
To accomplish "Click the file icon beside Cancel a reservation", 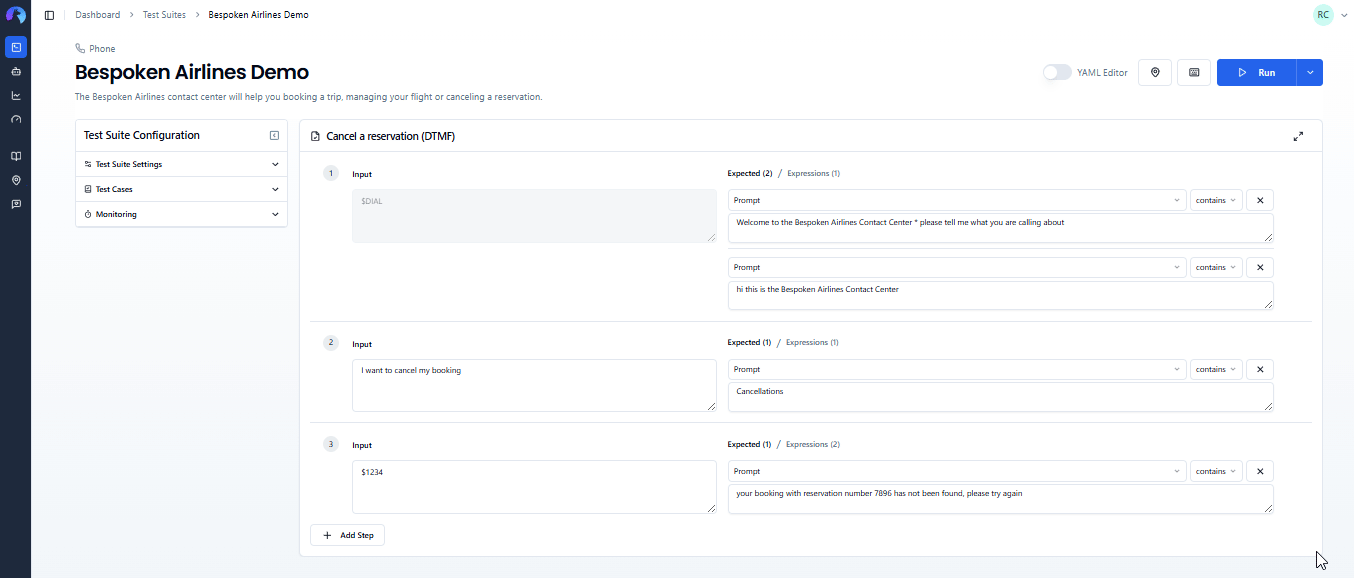I will coord(316,136).
